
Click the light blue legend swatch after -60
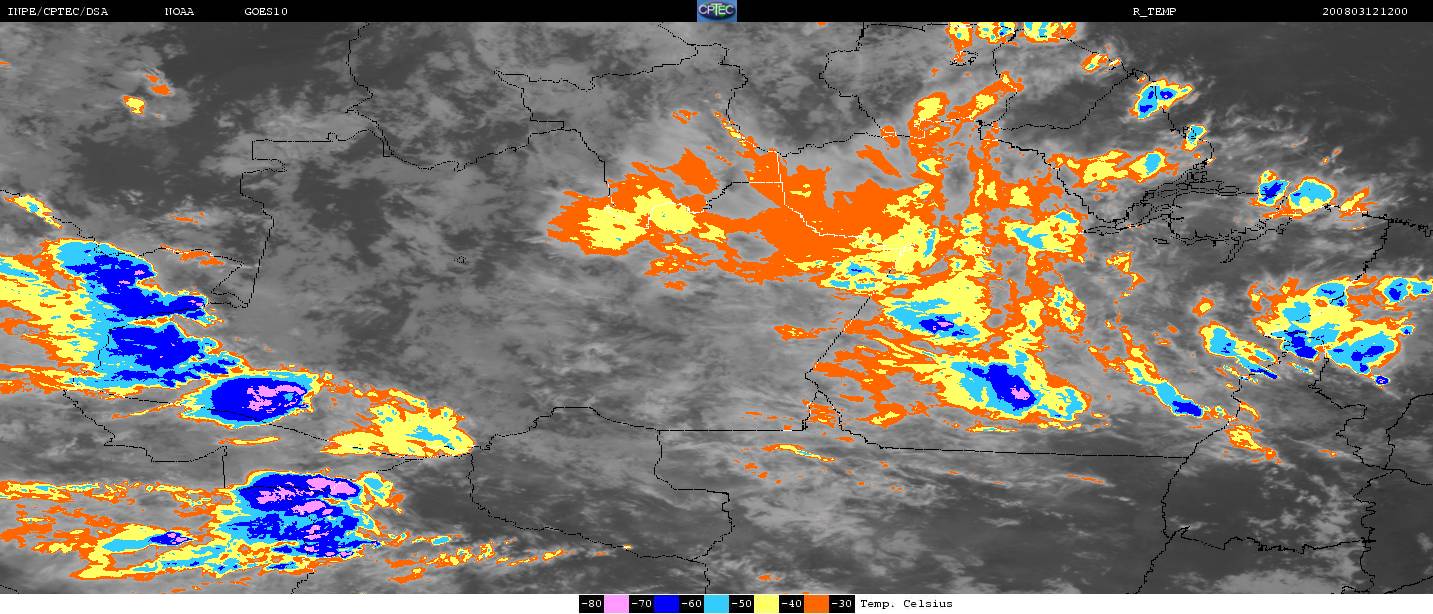716,604
